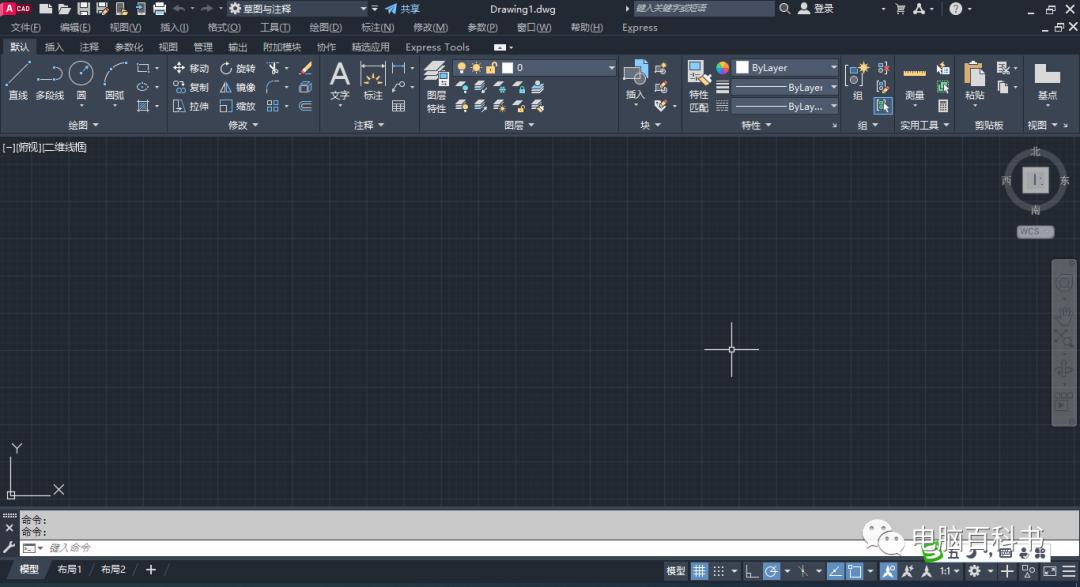Viewport: 1080px width, 587px height.
Task: Click the Move (移动) tool
Action: click(x=190, y=68)
